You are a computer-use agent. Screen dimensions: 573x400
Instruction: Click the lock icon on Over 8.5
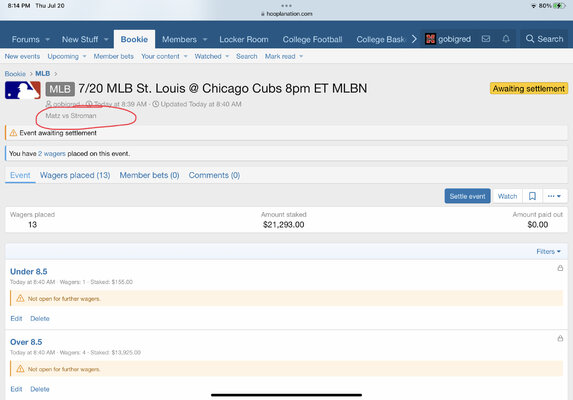tap(560, 339)
